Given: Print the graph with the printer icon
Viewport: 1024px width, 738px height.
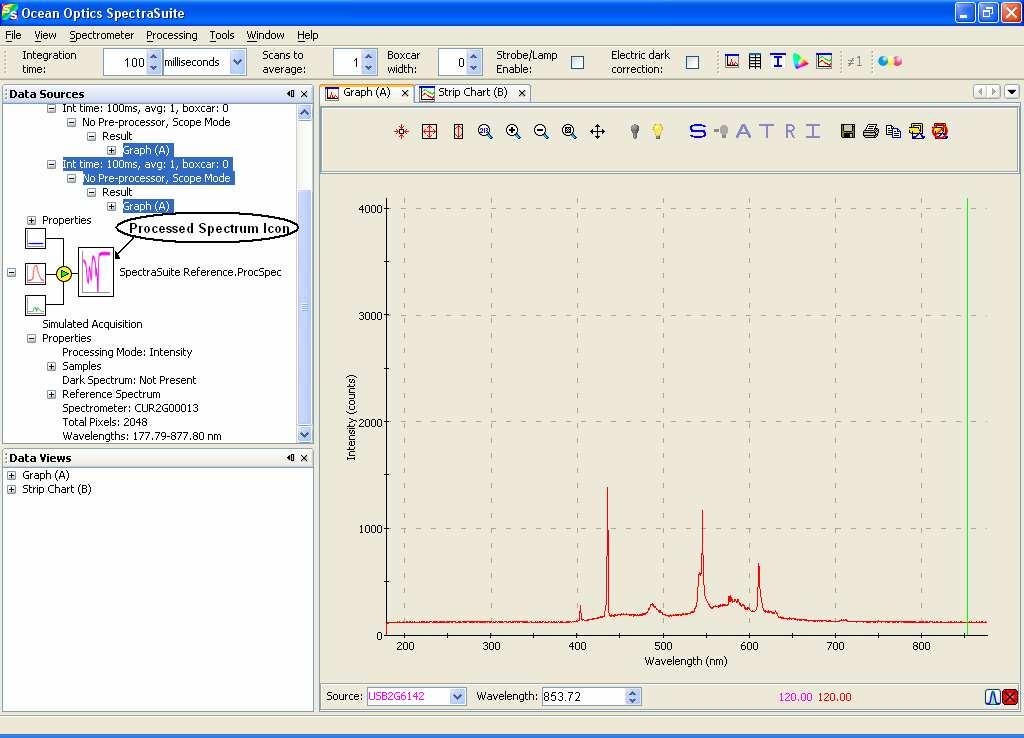Looking at the screenshot, I should pyautogui.click(x=871, y=131).
